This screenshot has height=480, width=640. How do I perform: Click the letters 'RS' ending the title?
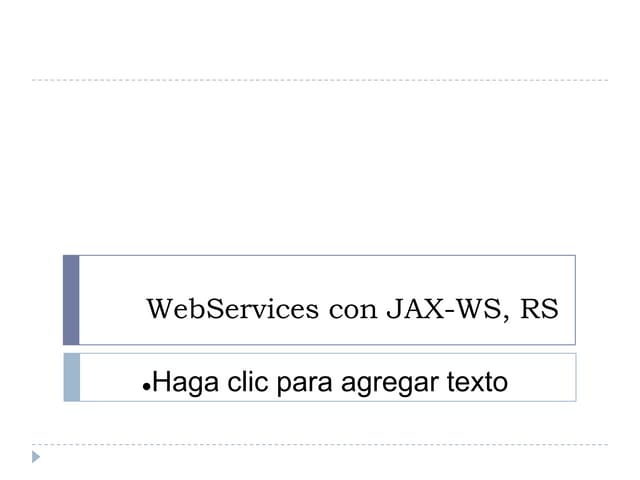(x=539, y=309)
